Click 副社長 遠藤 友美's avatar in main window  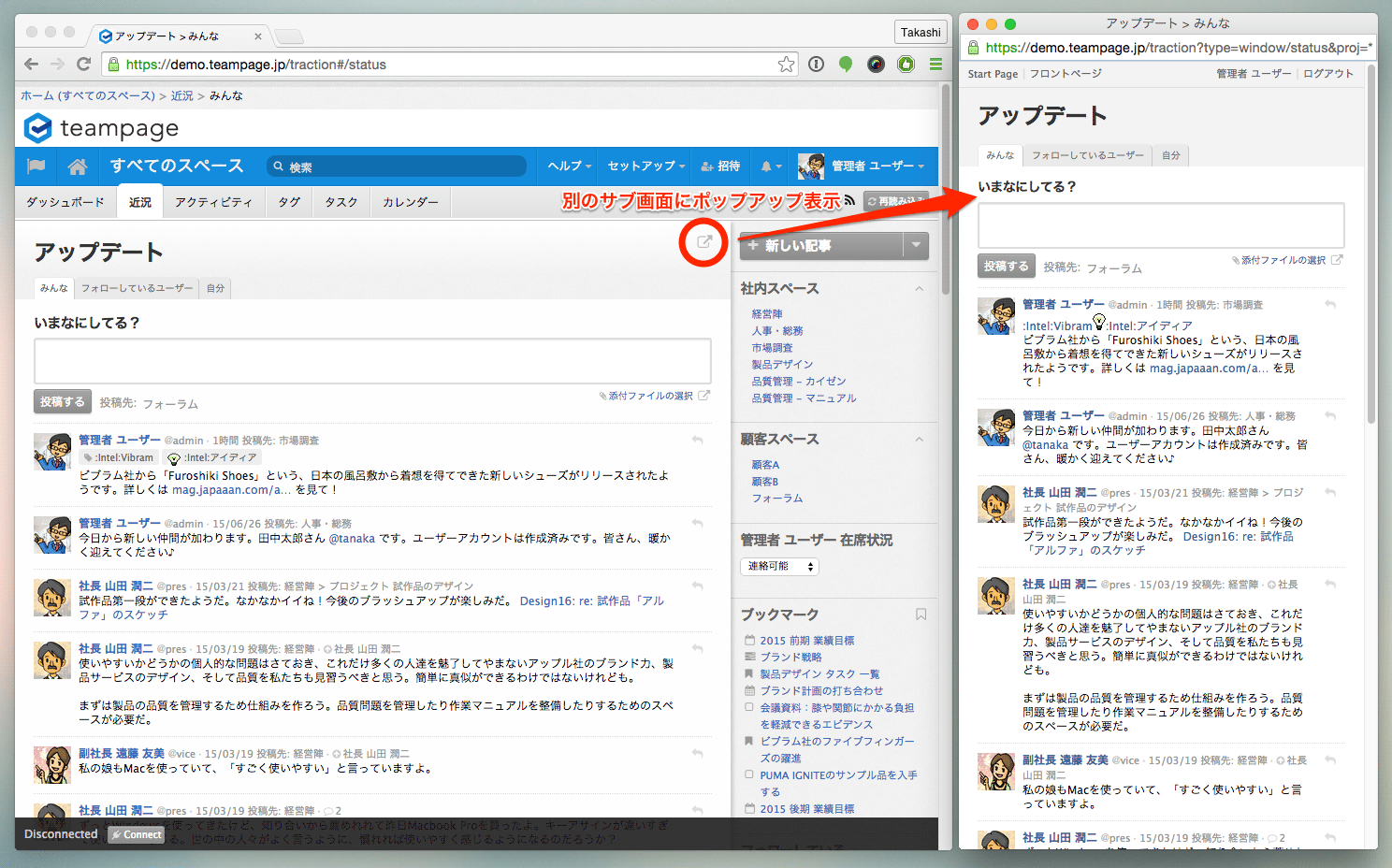tap(52, 765)
